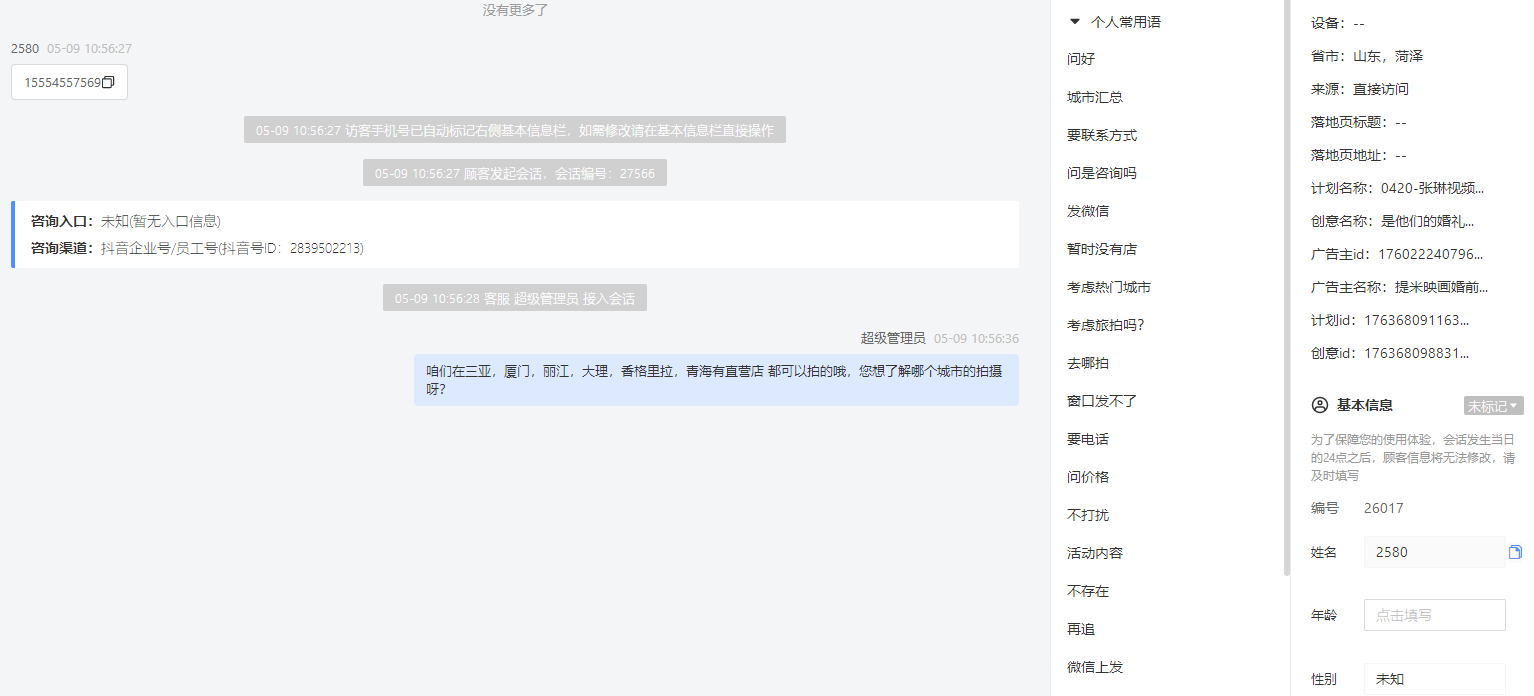Screen dimensions: 1534x696
Task: Click the 没有更多了 text at top
Action: (515, 10)
